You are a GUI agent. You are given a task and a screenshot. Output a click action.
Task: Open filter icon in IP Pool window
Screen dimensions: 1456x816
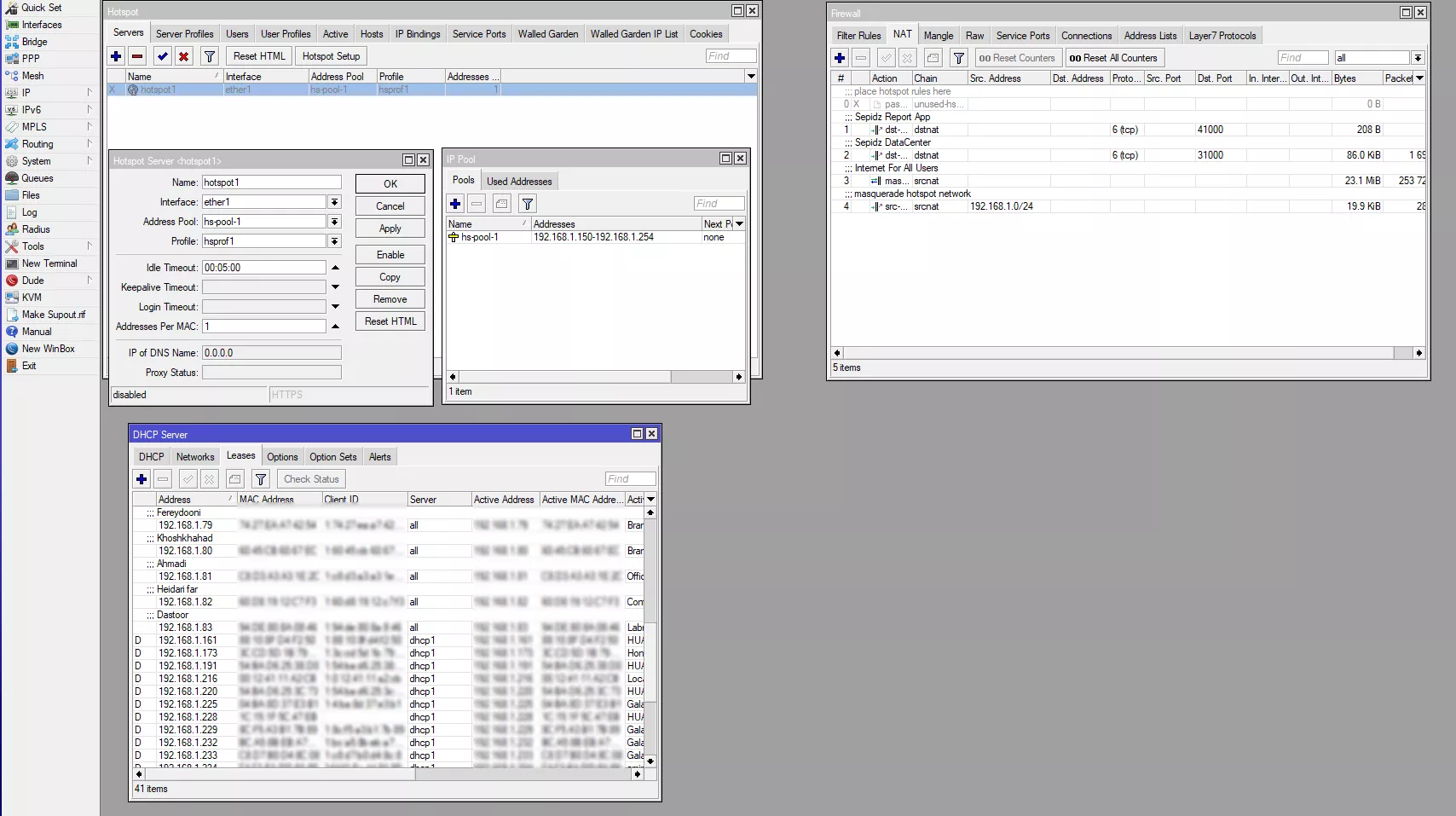528,204
